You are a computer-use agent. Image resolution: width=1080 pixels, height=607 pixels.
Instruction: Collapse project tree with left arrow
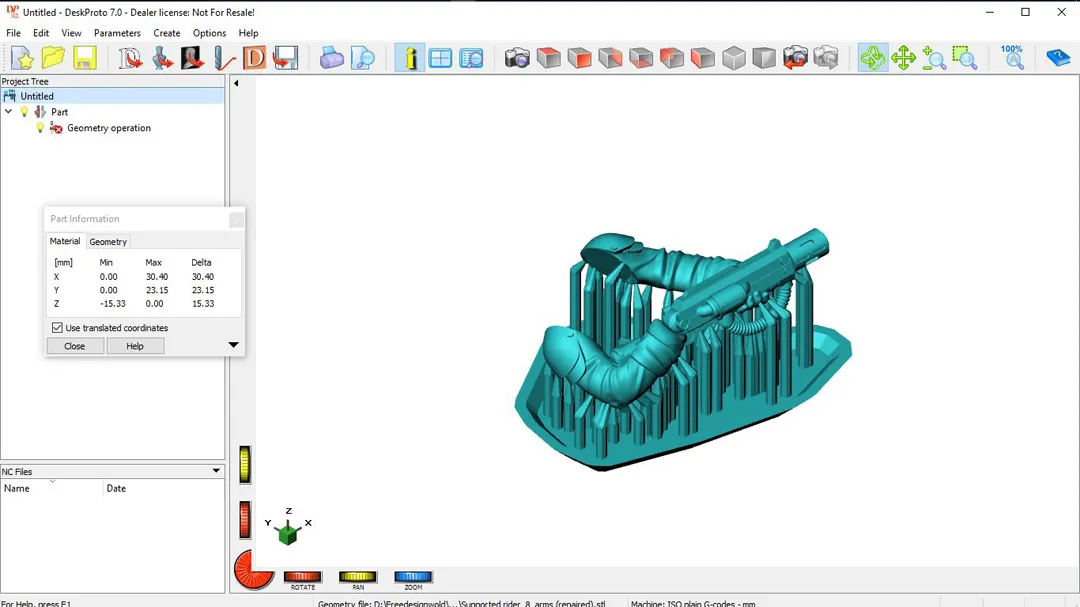point(236,83)
